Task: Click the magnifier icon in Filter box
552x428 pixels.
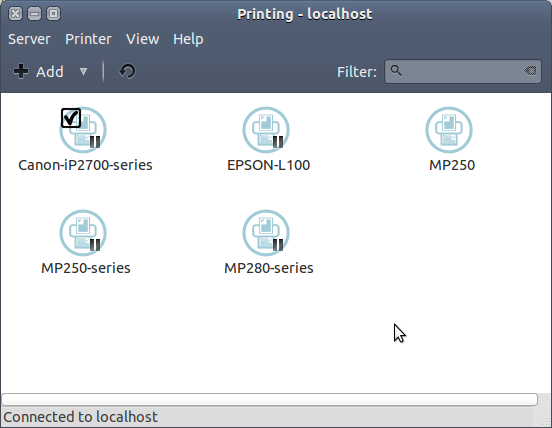Action: coord(396,71)
